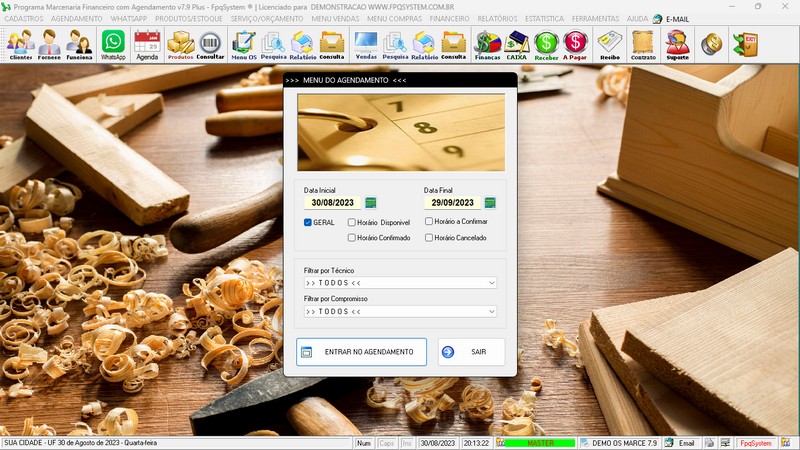Open the WHATSAPP menu
The image size is (800, 450).
[129, 19]
